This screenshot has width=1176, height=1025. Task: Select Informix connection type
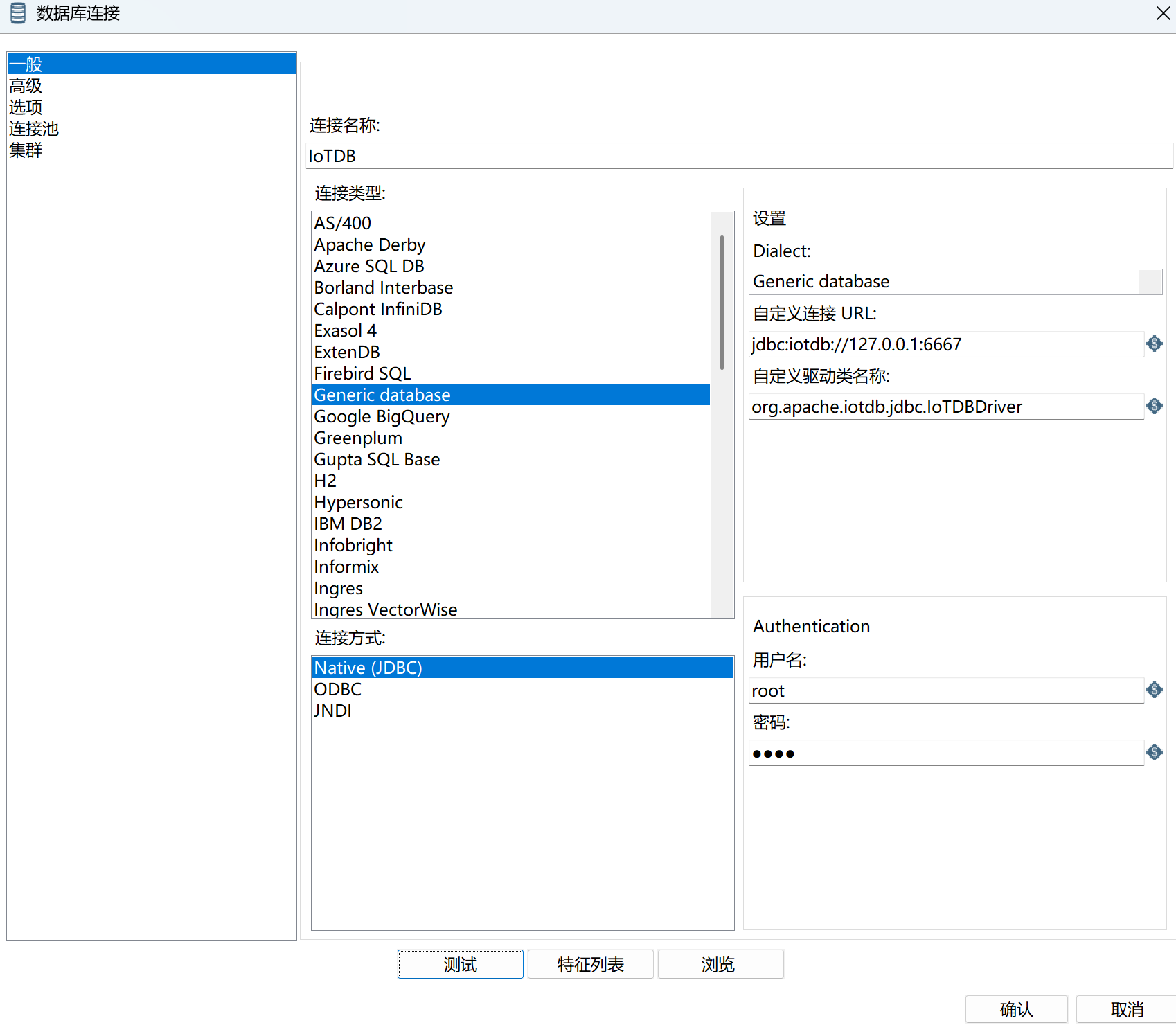click(511, 567)
